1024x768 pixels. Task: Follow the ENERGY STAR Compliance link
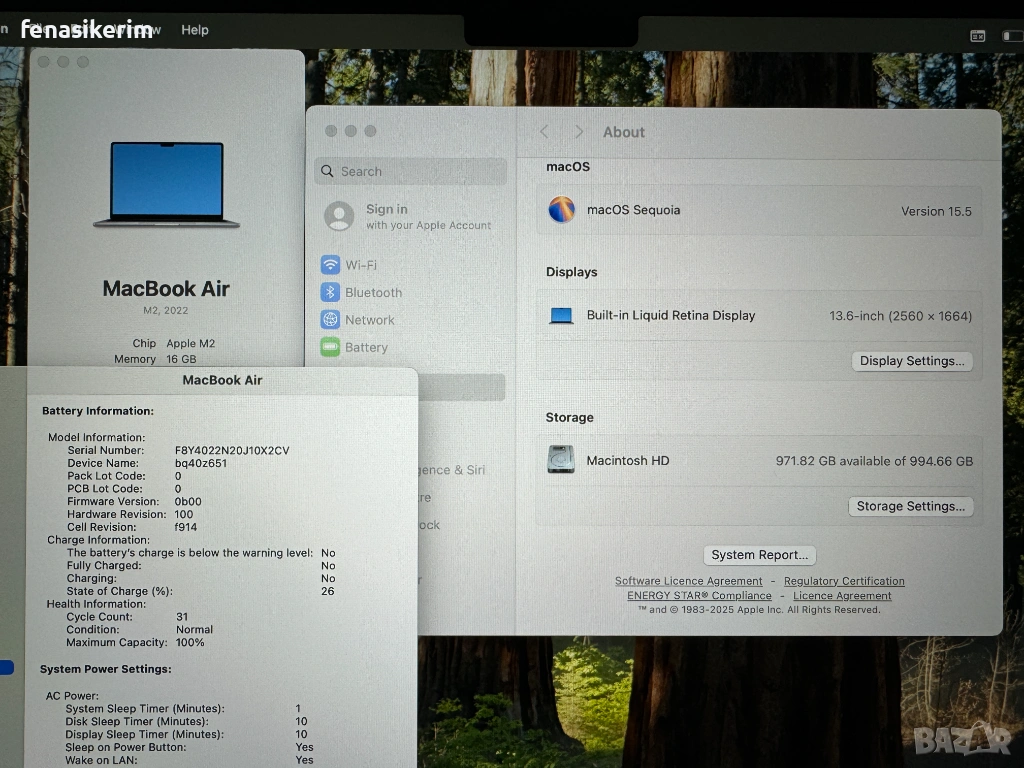[x=699, y=595]
